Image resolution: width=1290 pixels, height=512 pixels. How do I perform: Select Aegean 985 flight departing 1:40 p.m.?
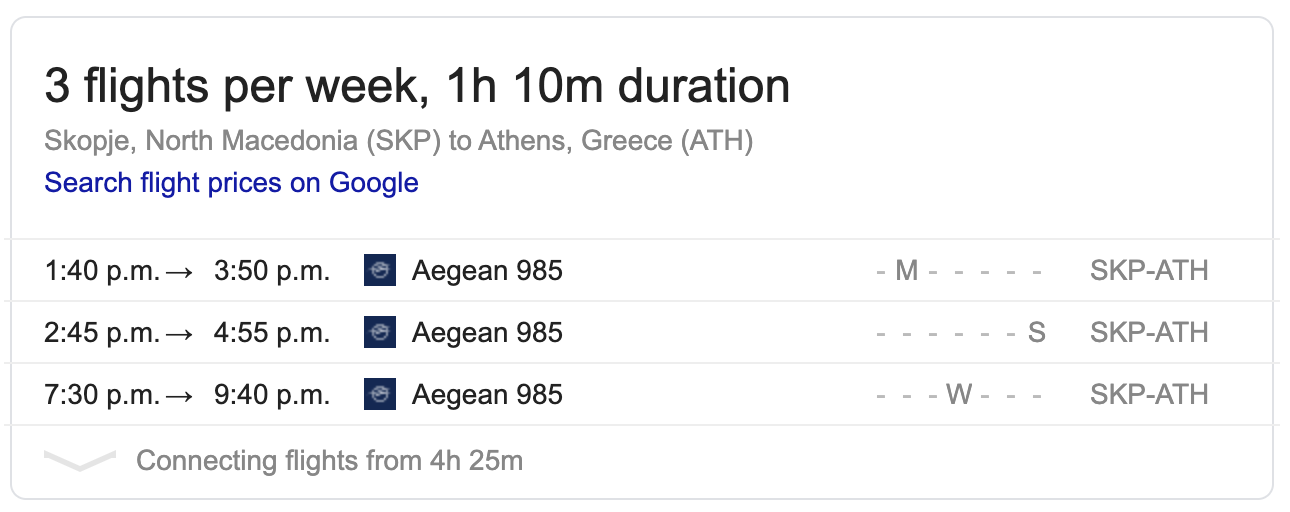641,270
